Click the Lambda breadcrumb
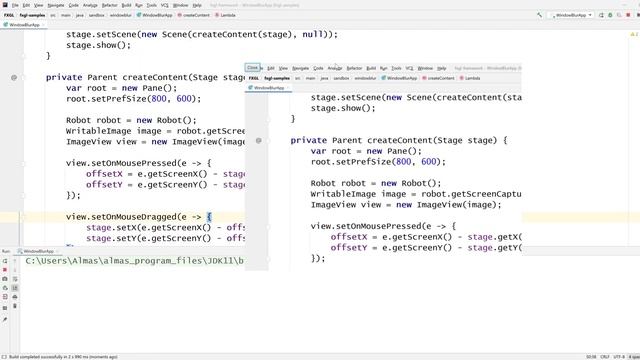 pos(225,15)
